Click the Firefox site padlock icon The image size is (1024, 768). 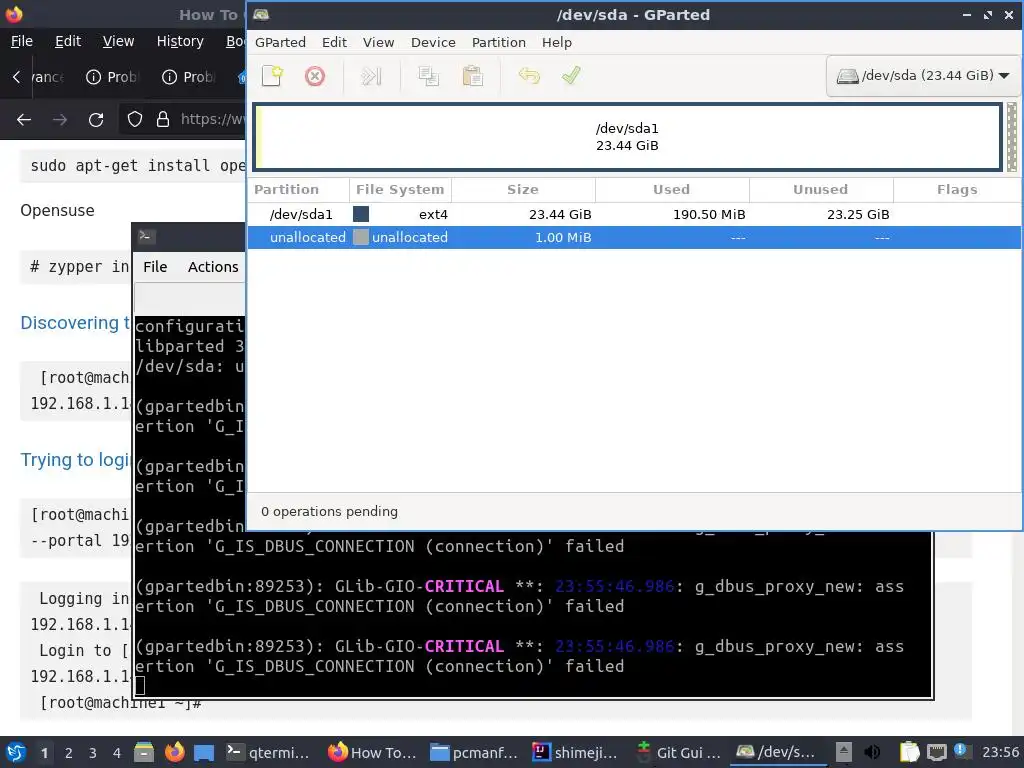click(163, 120)
